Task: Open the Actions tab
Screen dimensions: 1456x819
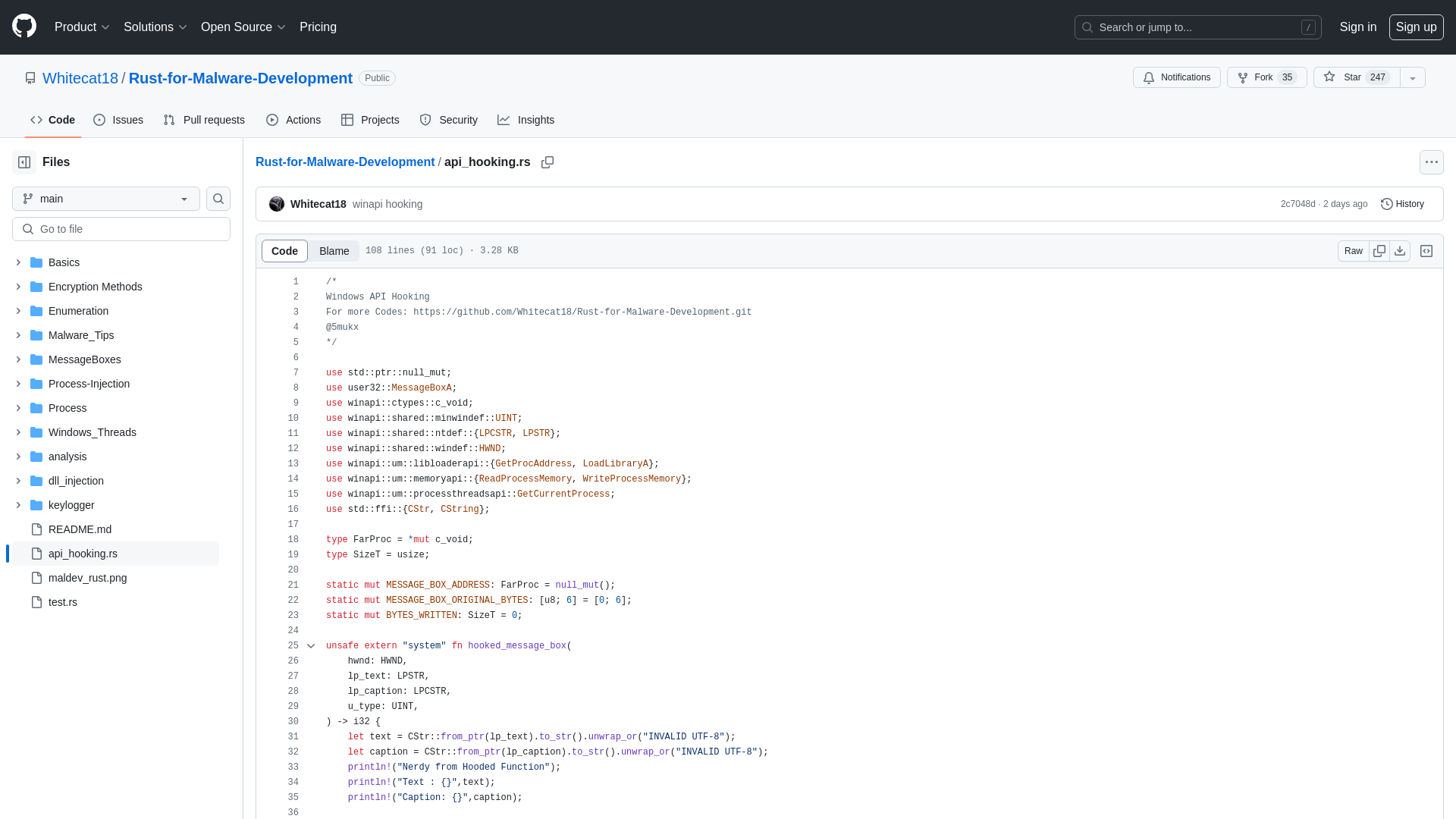Action: (x=293, y=120)
